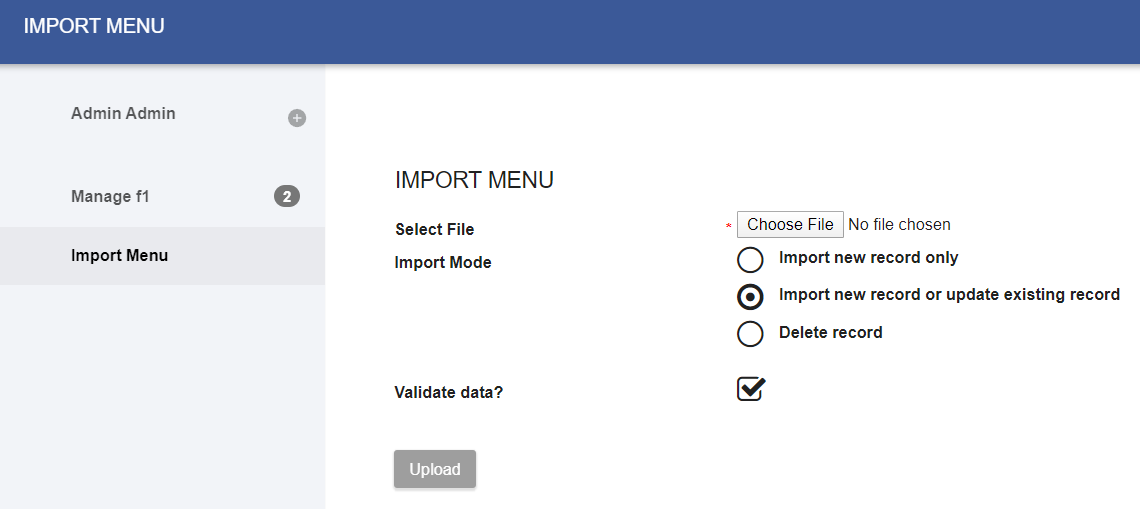Click the IMPORT MENU page heading
The width and height of the screenshot is (1140, 509).
click(x=474, y=181)
